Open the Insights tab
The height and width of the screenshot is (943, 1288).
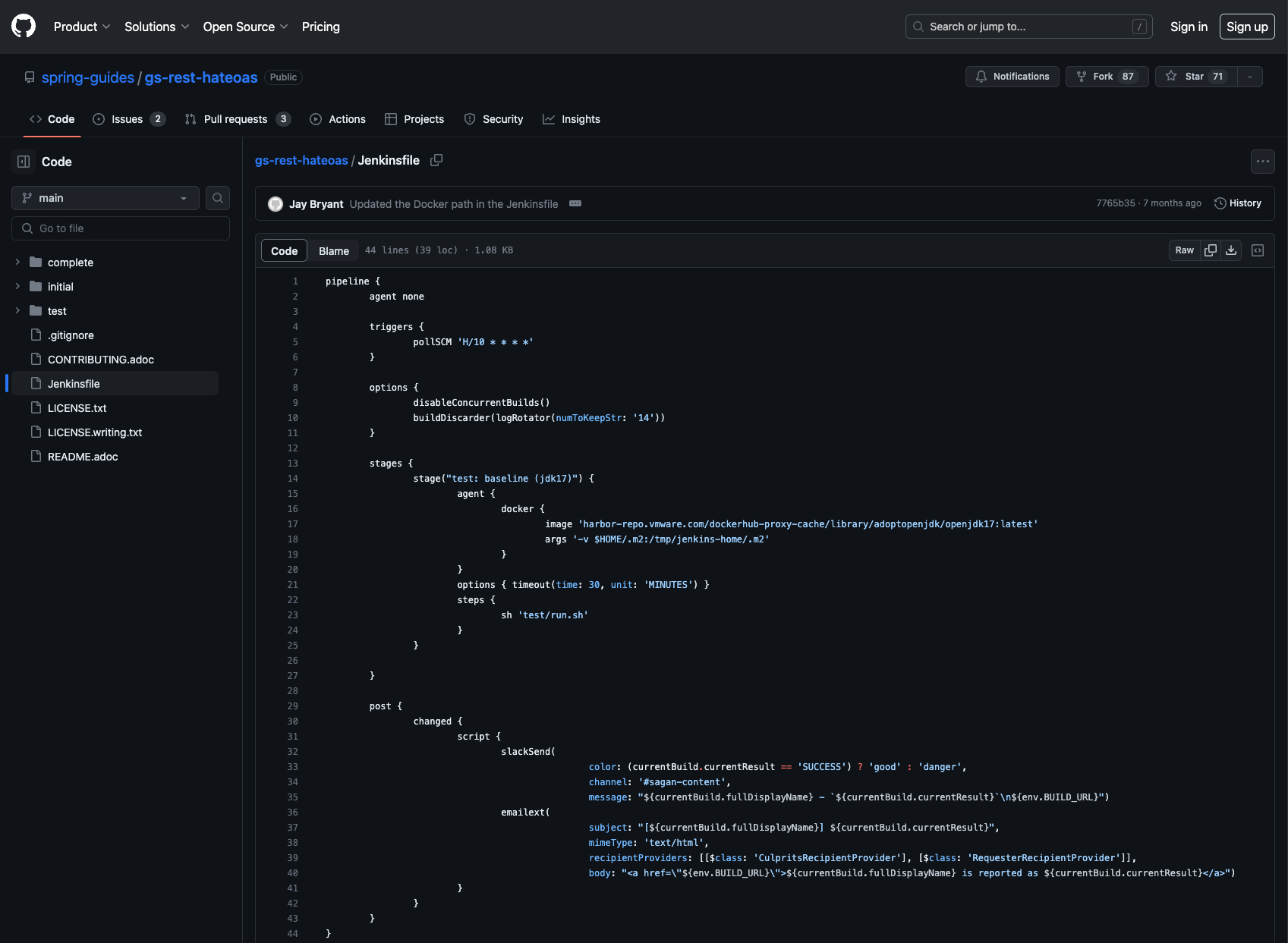[572, 119]
